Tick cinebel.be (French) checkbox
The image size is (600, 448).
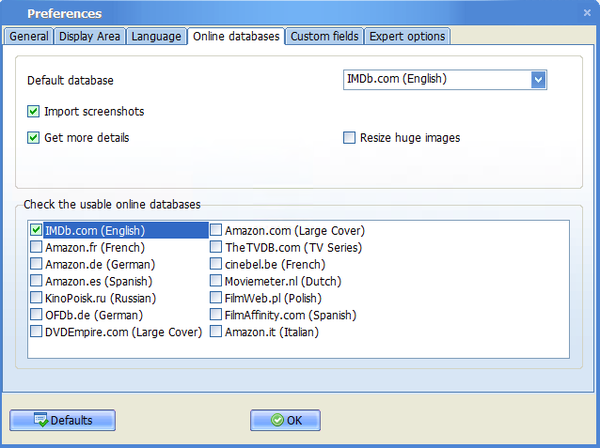[216, 264]
